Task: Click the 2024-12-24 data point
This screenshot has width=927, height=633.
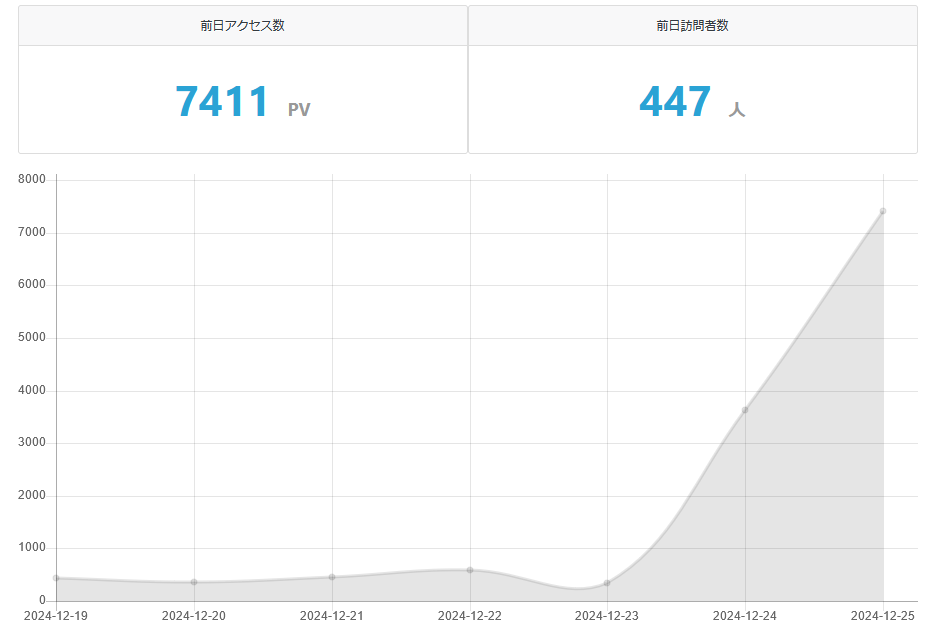Action: tap(745, 410)
